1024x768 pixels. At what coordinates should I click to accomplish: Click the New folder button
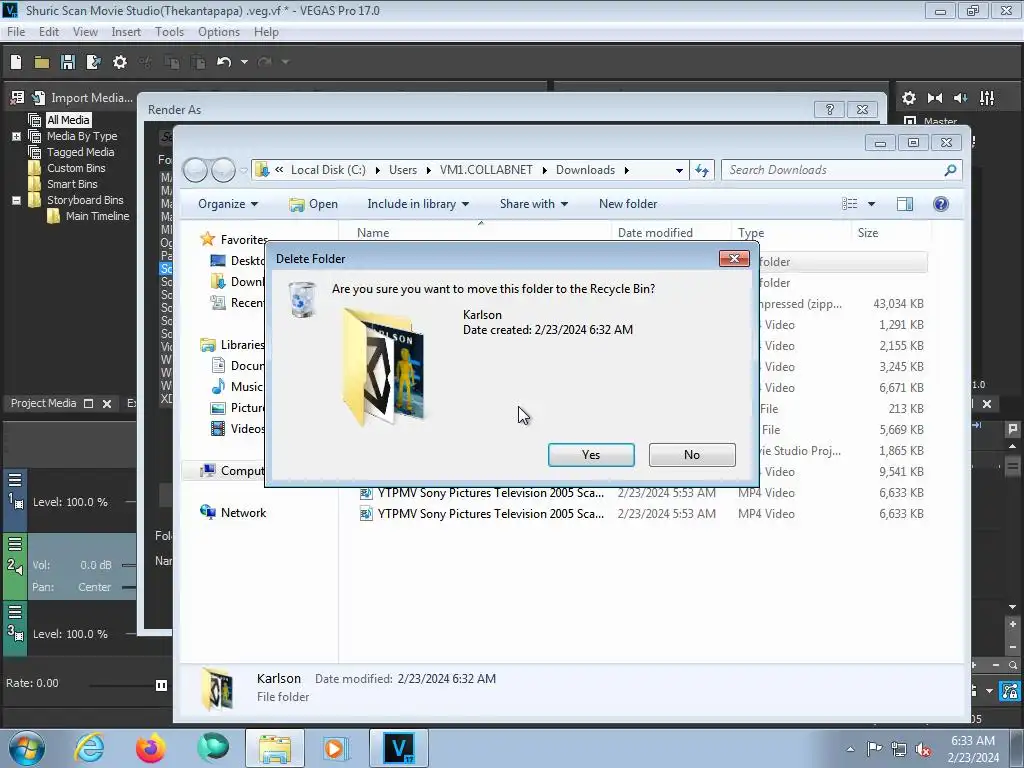point(628,204)
